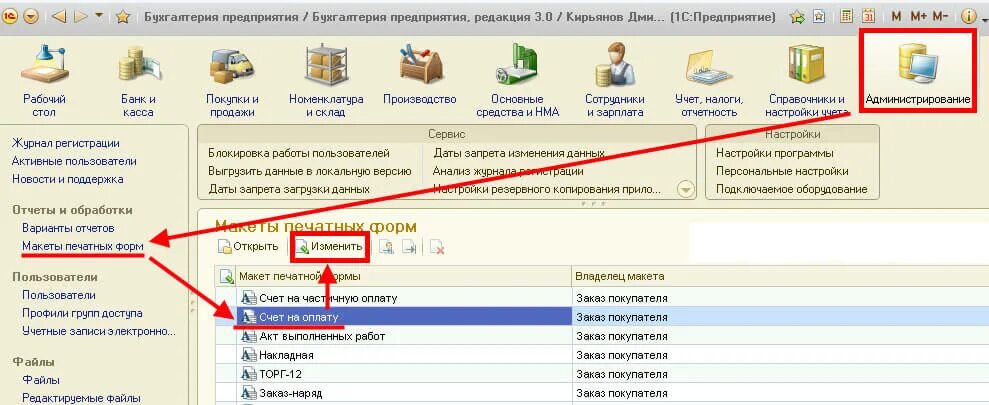Open Персональные настройки

[x=782, y=171]
